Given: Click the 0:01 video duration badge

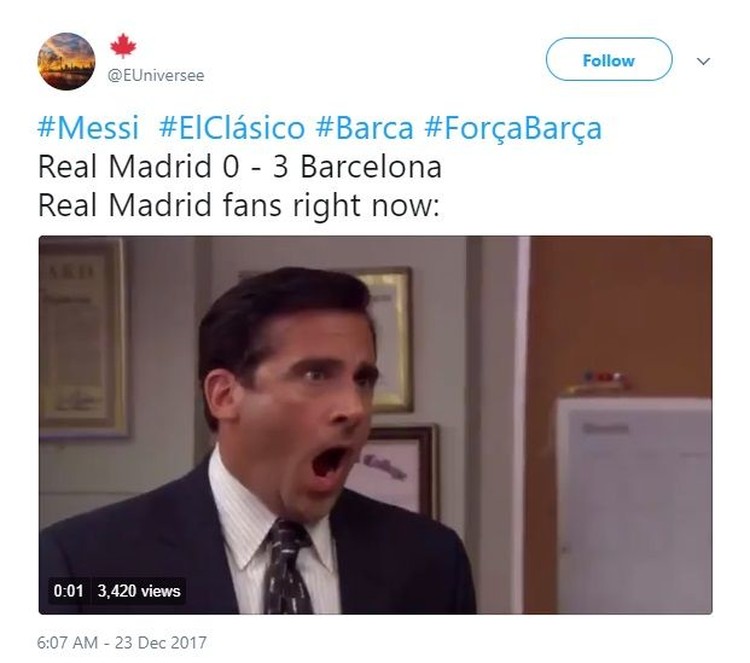Looking at the screenshot, I should pyautogui.click(x=68, y=591).
